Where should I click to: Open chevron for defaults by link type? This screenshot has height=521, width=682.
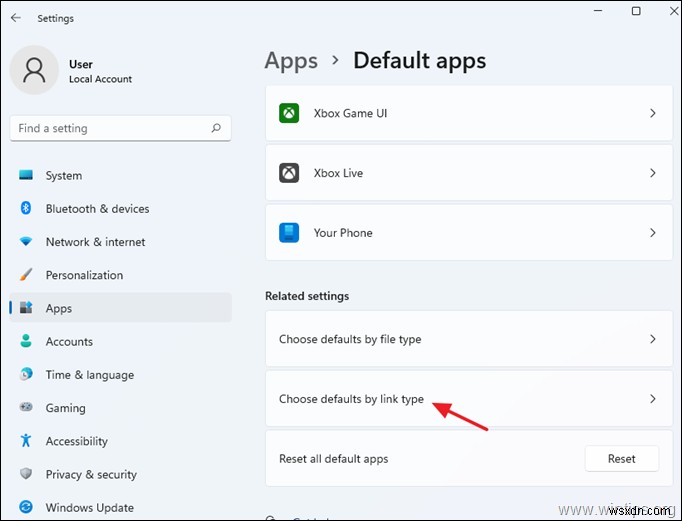652,399
